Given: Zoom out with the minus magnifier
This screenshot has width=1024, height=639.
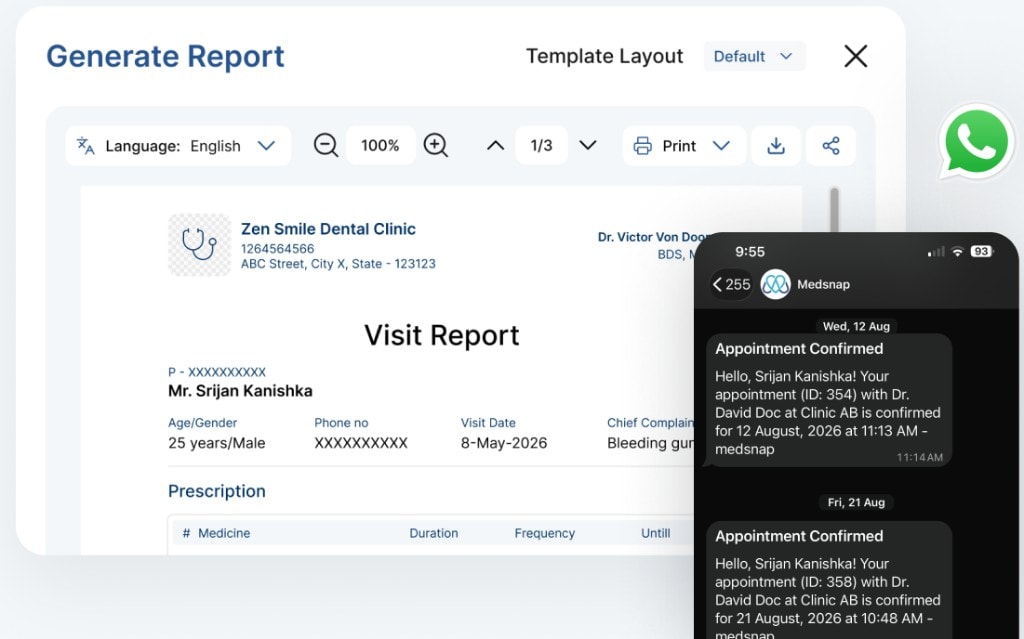Looking at the screenshot, I should pos(325,145).
